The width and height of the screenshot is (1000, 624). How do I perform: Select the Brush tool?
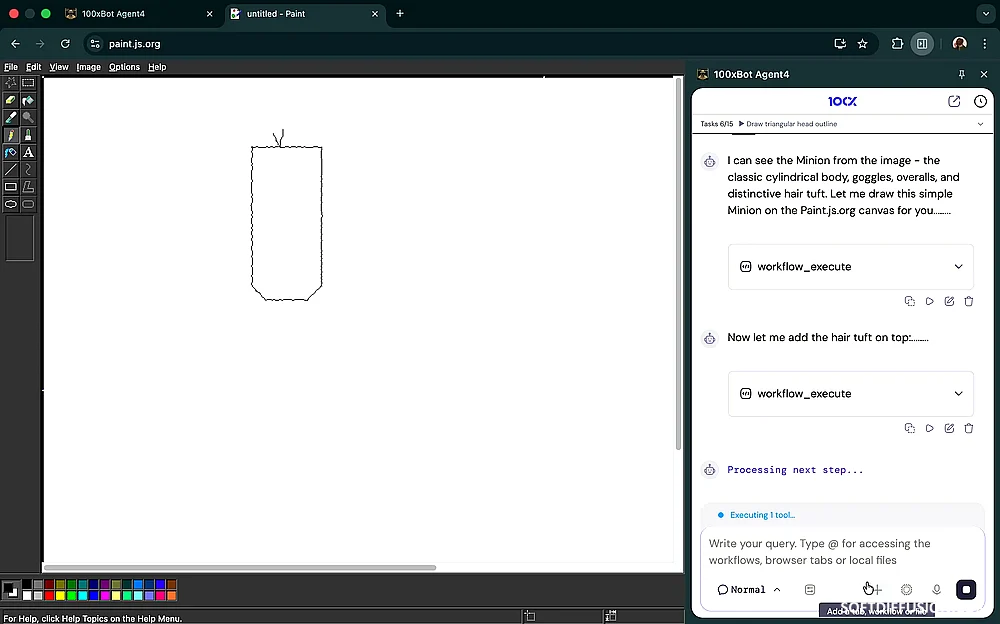click(x=28, y=135)
